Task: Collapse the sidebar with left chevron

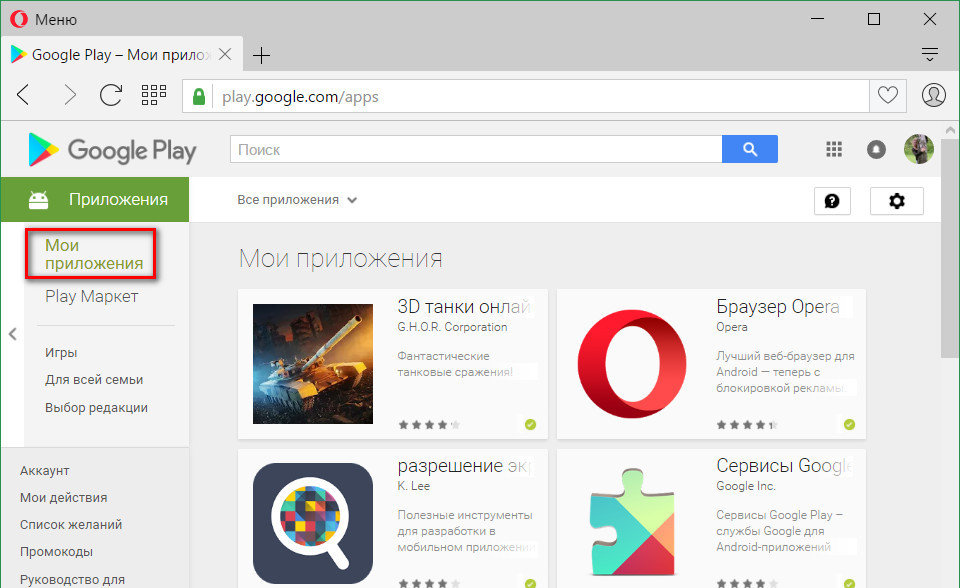Action: coord(12,334)
